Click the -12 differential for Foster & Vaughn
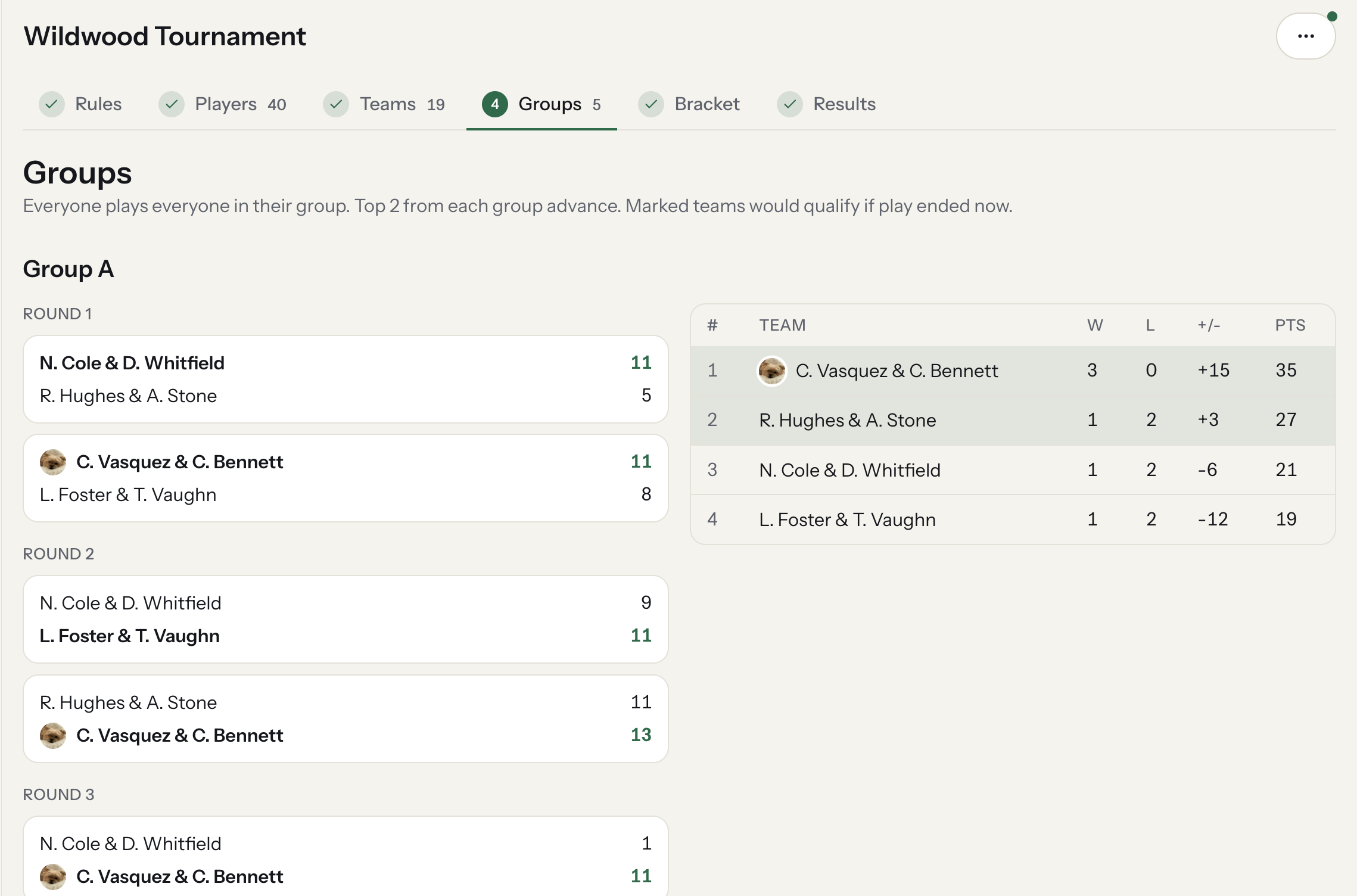1357x896 pixels. 1213,519
